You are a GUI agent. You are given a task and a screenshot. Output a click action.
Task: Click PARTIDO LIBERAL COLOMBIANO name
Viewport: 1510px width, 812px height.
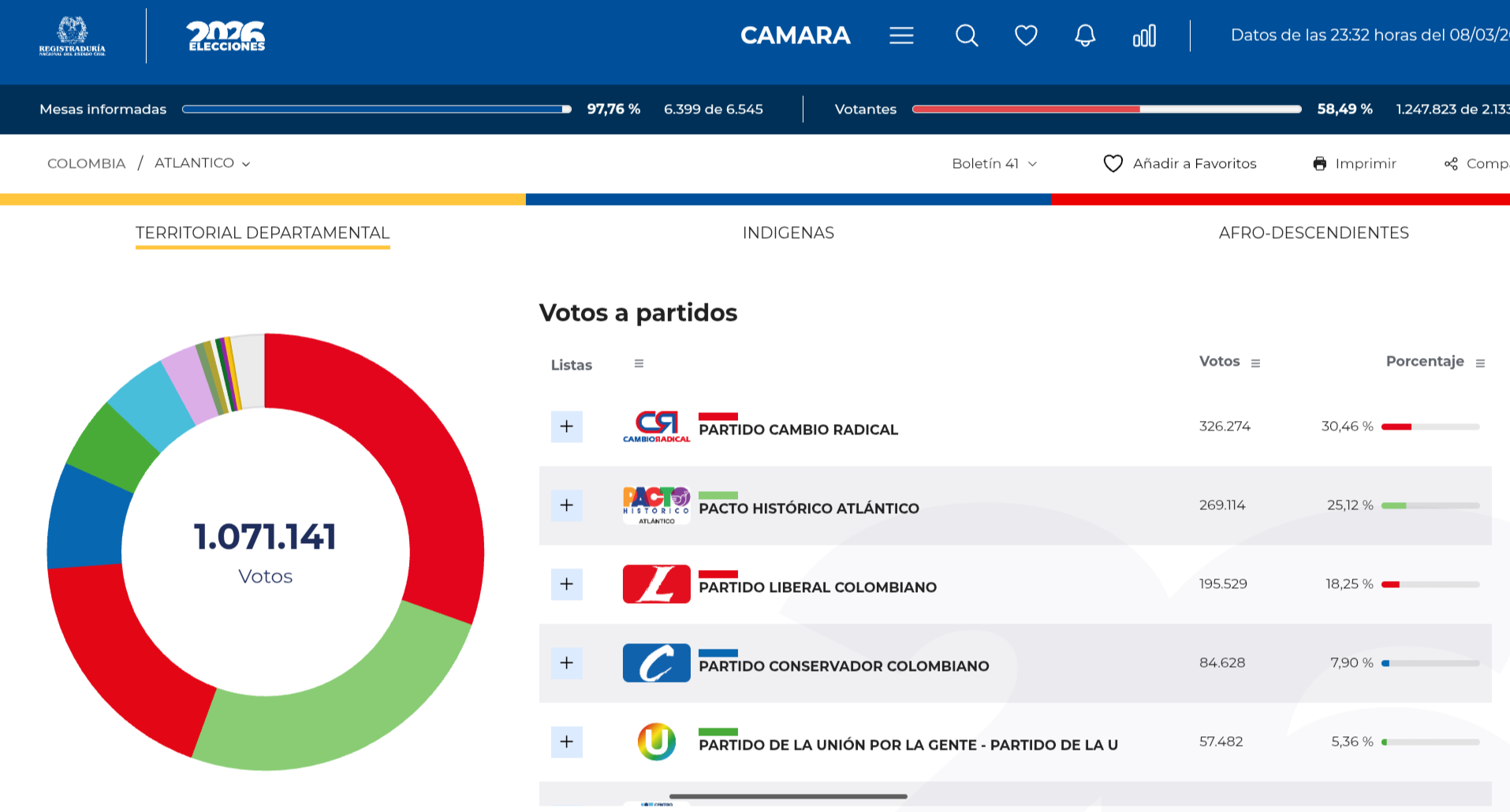pos(818,587)
